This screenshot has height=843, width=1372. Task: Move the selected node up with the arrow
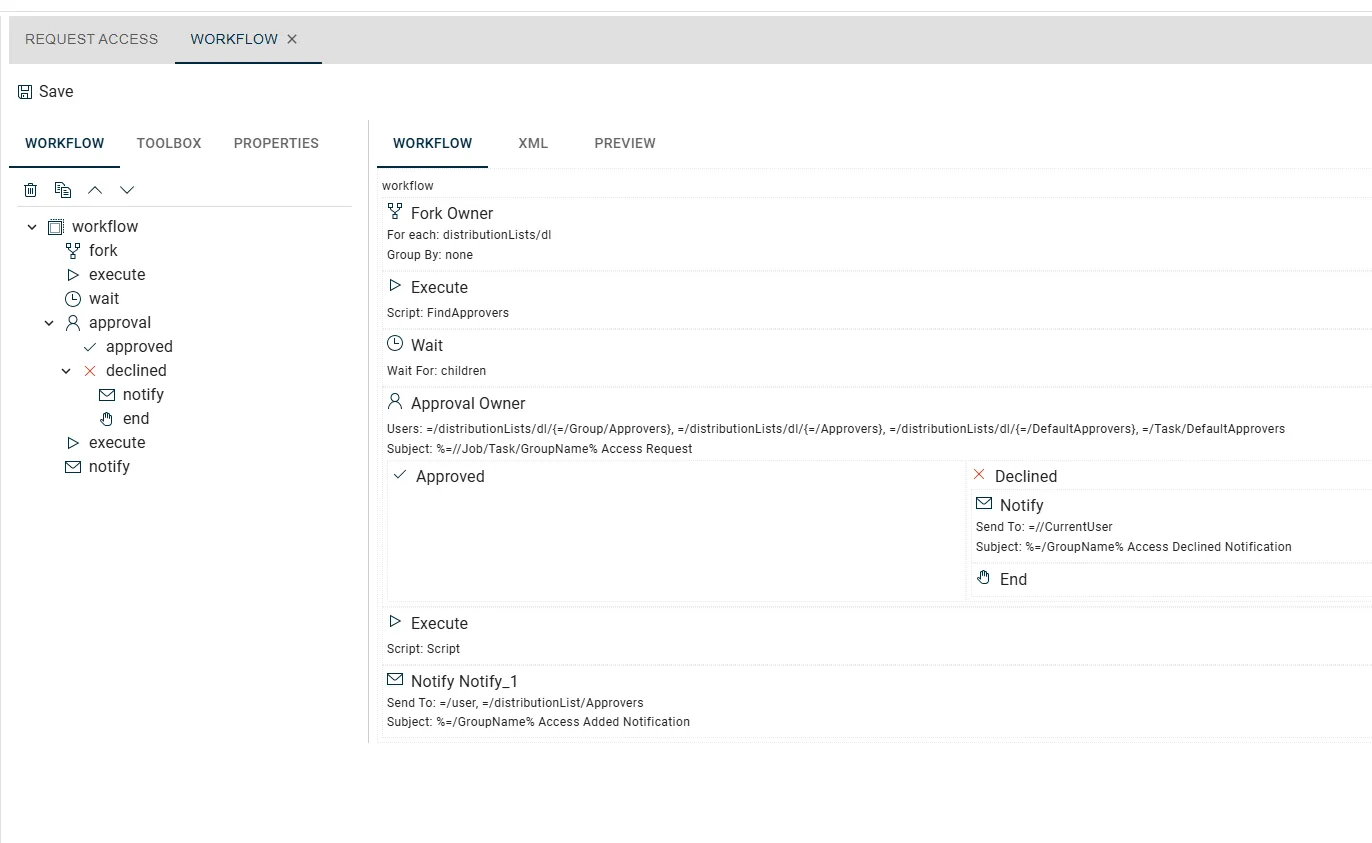95,190
